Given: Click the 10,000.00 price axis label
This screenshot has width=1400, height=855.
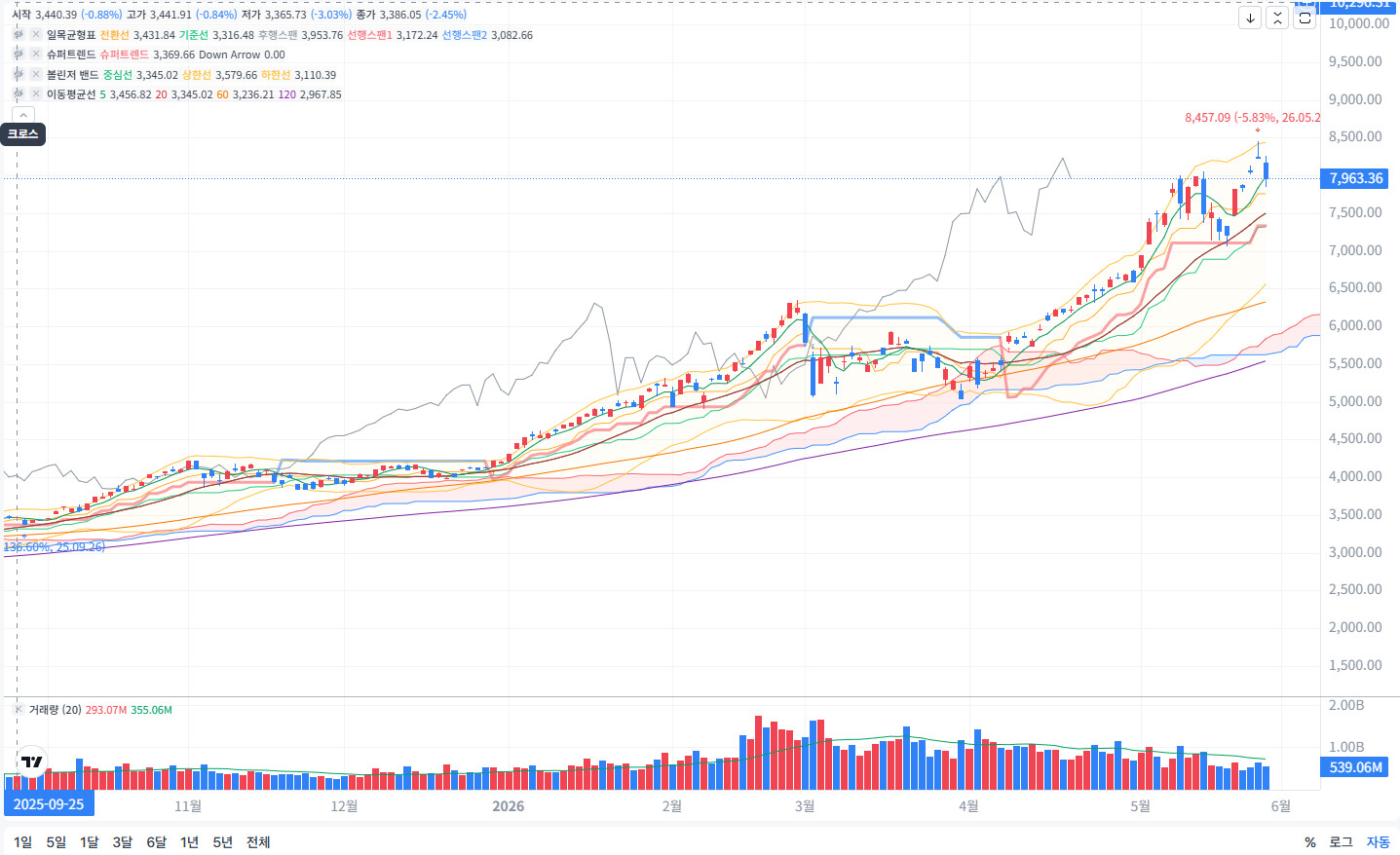Looking at the screenshot, I should [1359, 23].
